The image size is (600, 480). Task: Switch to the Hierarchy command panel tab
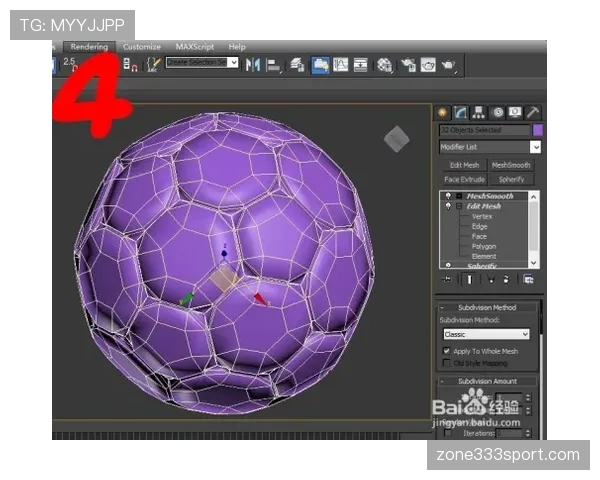pos(478,113)
